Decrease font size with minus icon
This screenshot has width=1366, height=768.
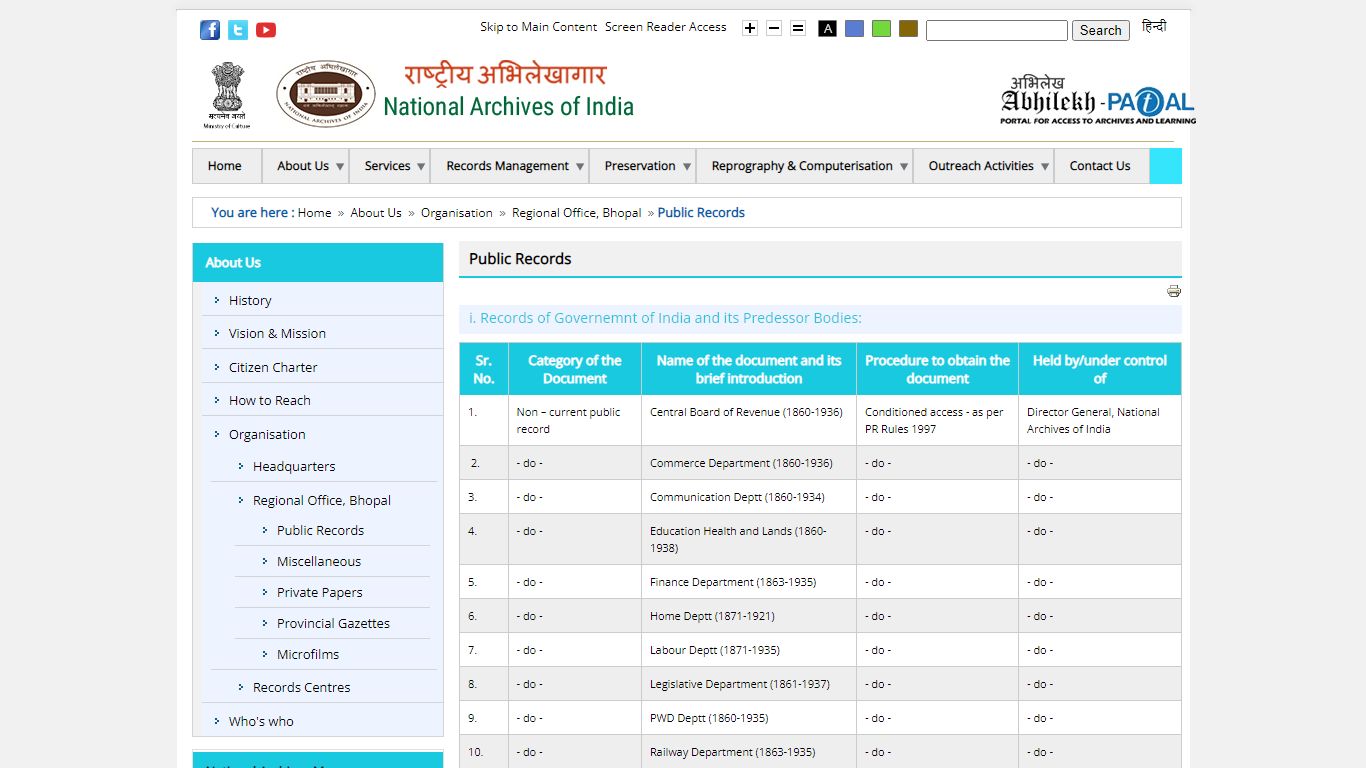(774, 28)
